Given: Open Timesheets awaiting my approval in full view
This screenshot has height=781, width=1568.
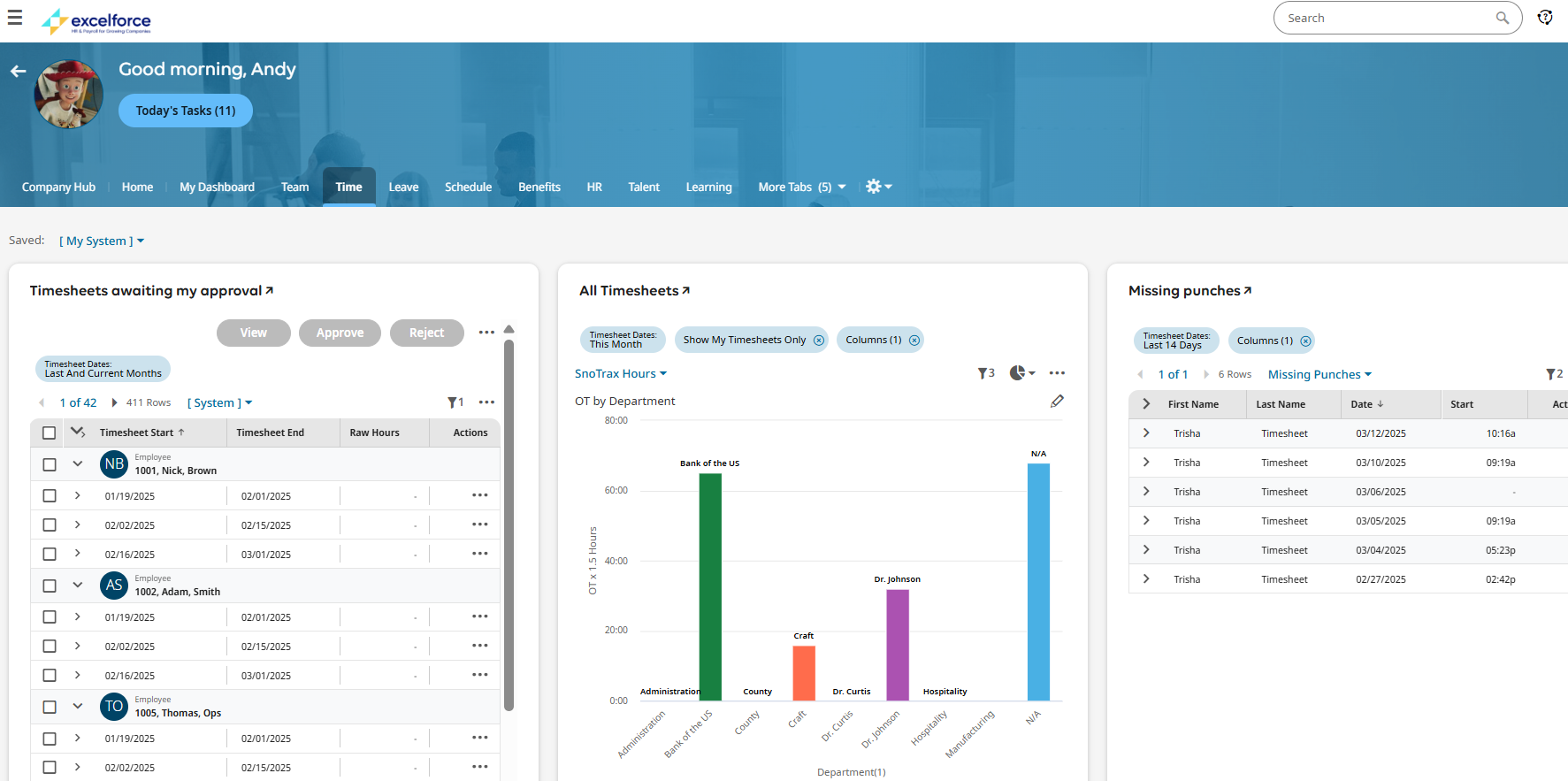Looking at the screenshot, I should click(x=151, y=290).
